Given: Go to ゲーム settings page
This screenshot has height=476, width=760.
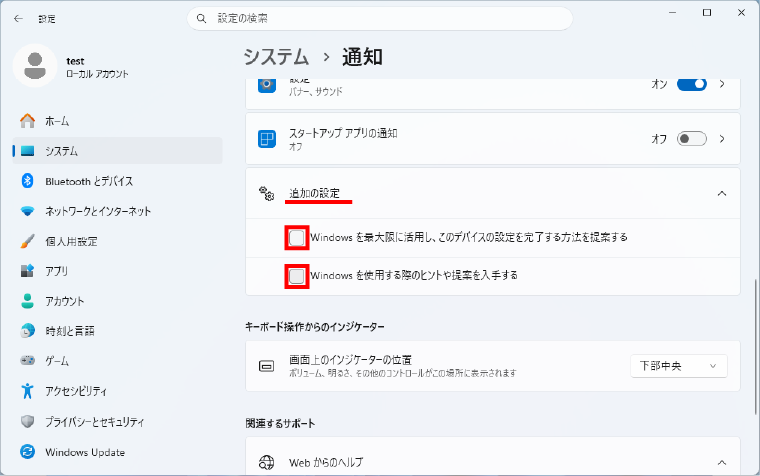Looking at the screenshot, I should coord(117,361).
